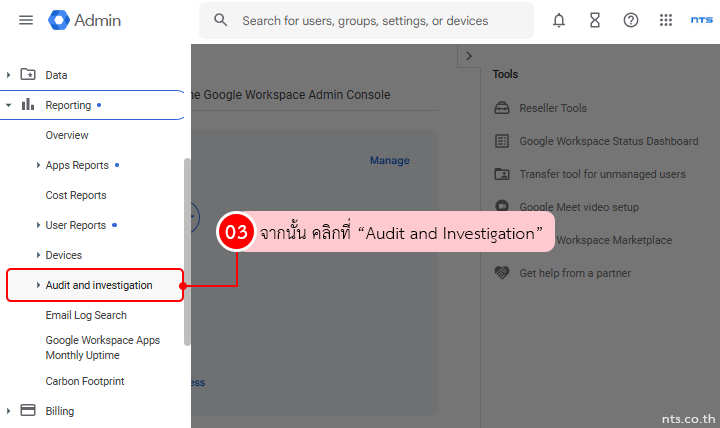
Task: Open Cost Reports in sidebar
Action: point(76,195)
